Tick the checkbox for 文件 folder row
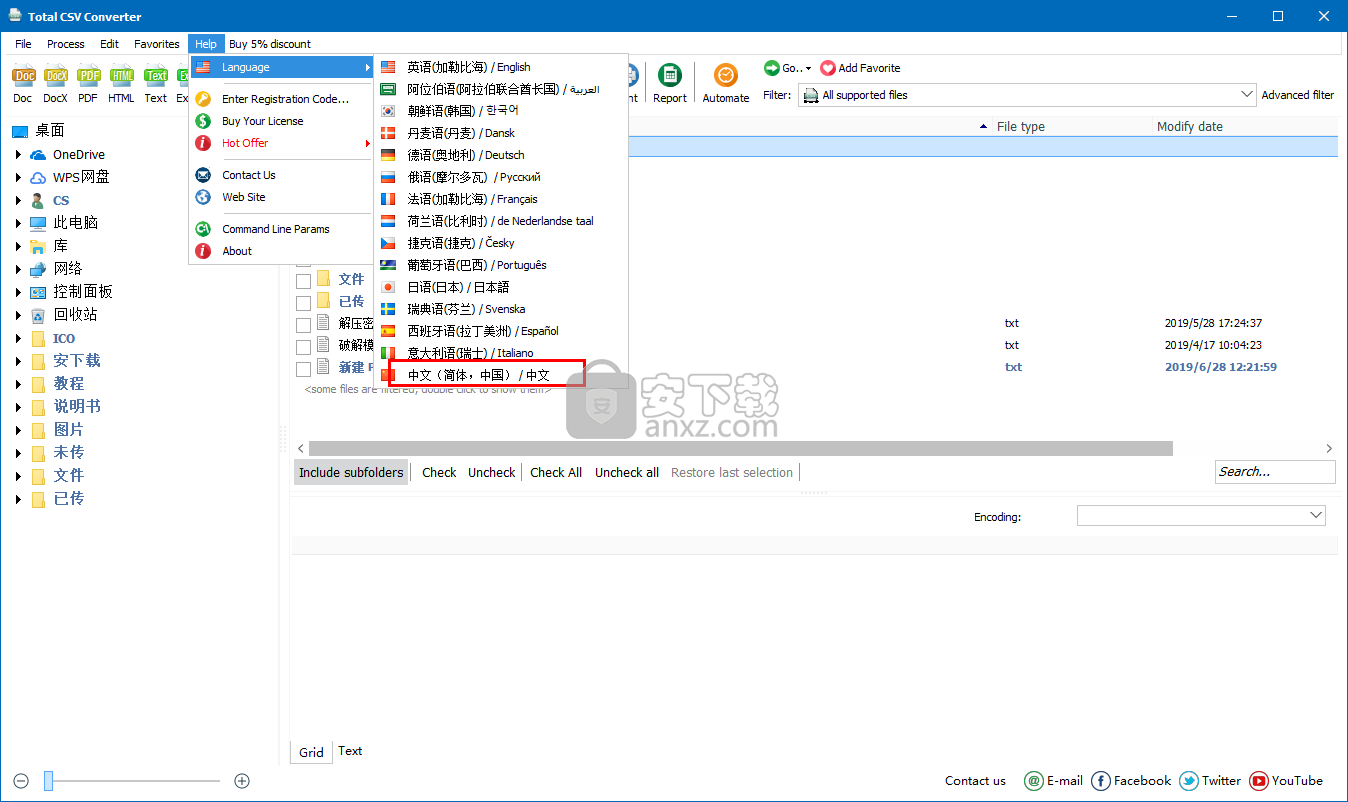1348x802 pixels. click(303, 281)
